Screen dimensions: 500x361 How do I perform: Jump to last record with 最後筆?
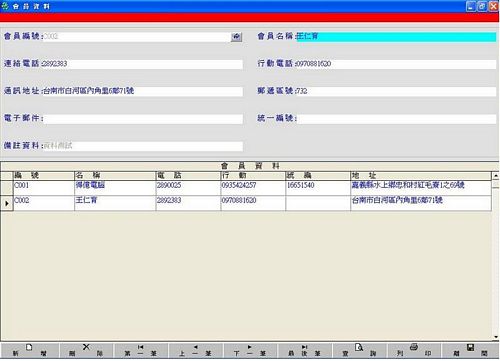pyautogui.click(x=305, y=350)
